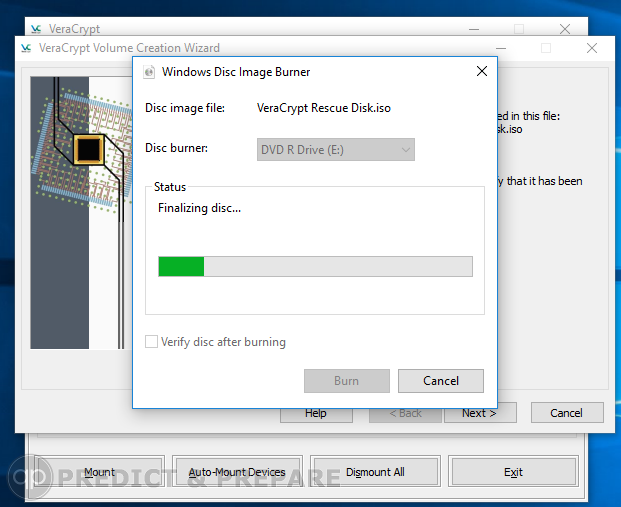The height and width of the screenshot is (507, 621).
Task: Close the VeraCrypt main window
Action: pyautogui.click(x=565, y=29)
